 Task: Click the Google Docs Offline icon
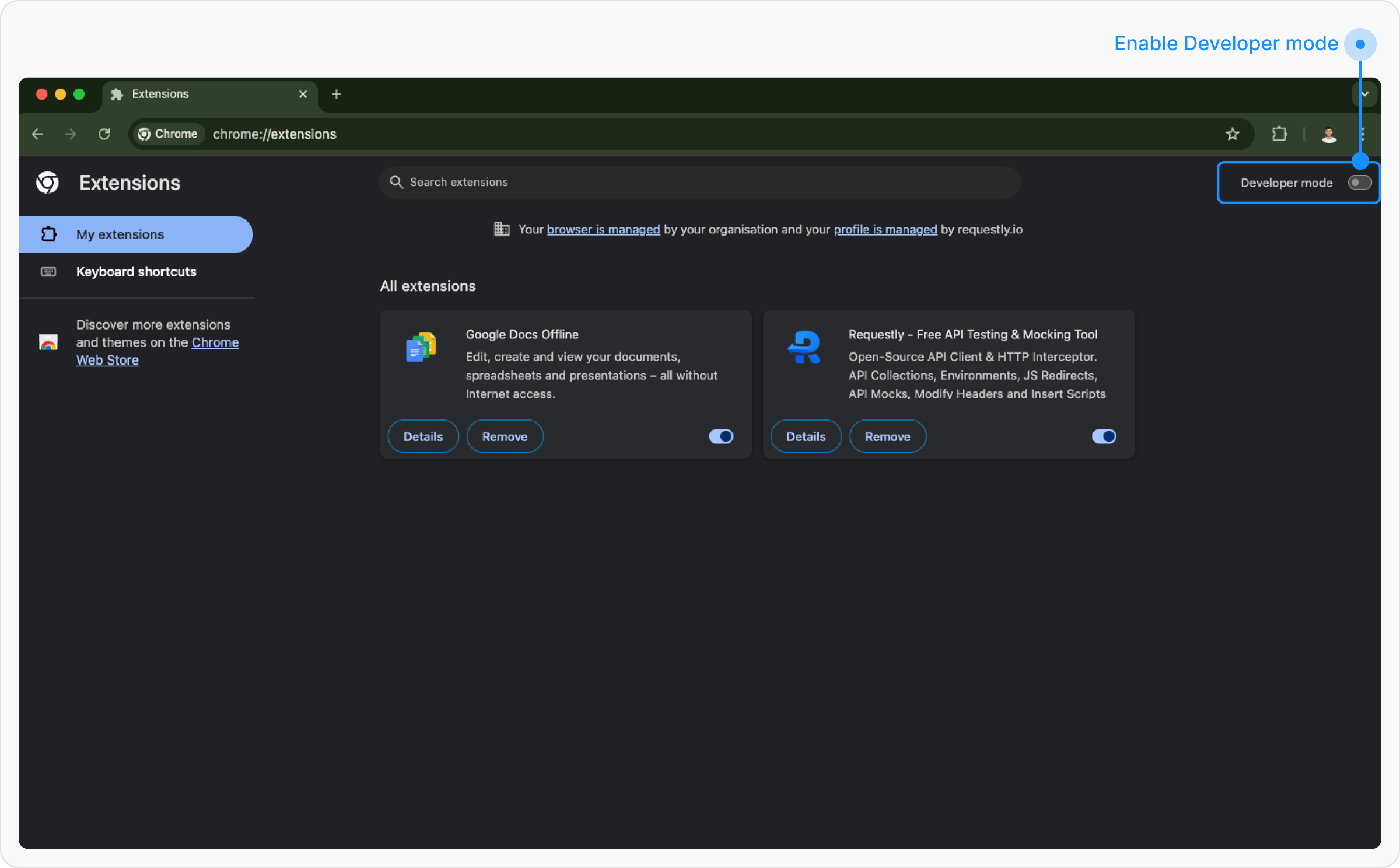tap(421, 348)
